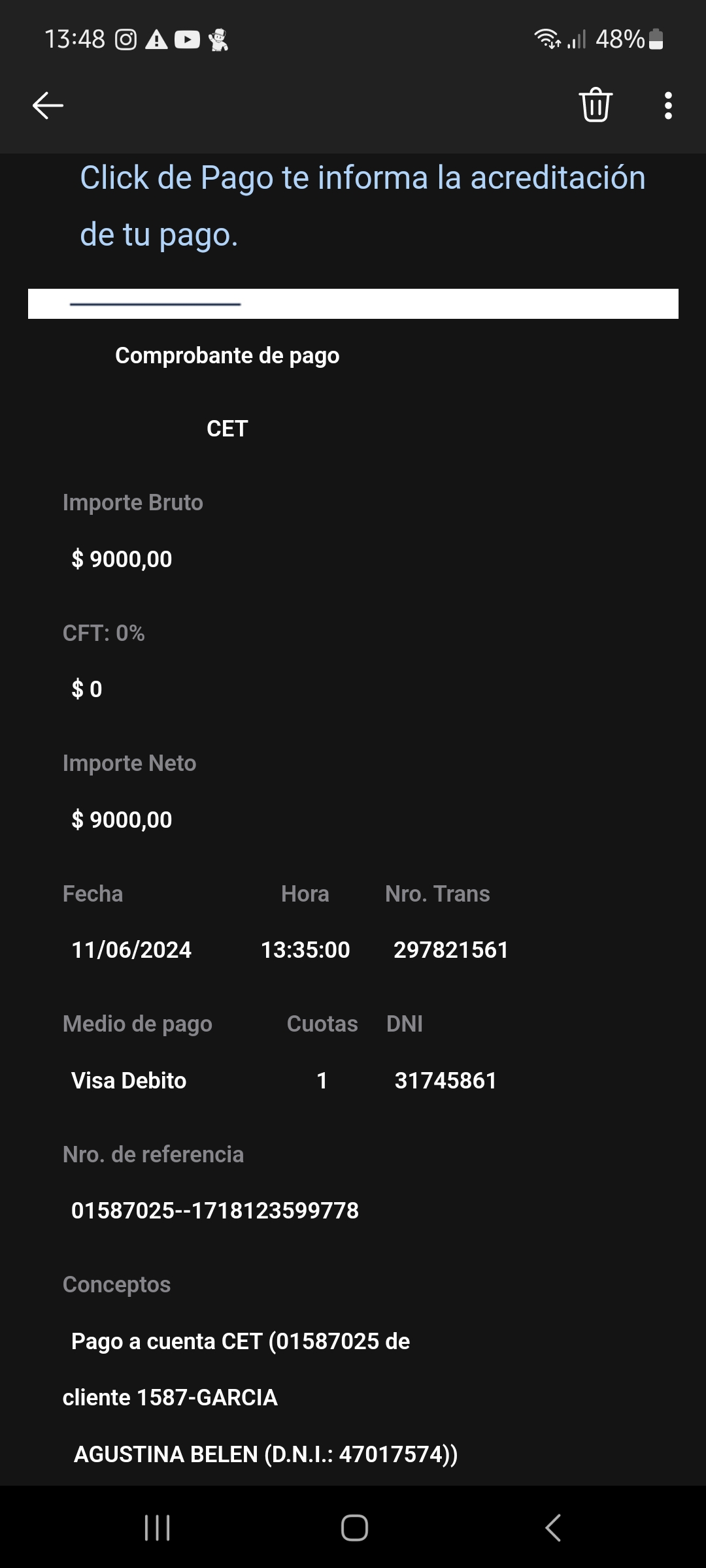Viewport: 706px width, 1568px height.
Task: Tap the YouTube notification icon
Action: pyautogui.click(x=187, y=41)
